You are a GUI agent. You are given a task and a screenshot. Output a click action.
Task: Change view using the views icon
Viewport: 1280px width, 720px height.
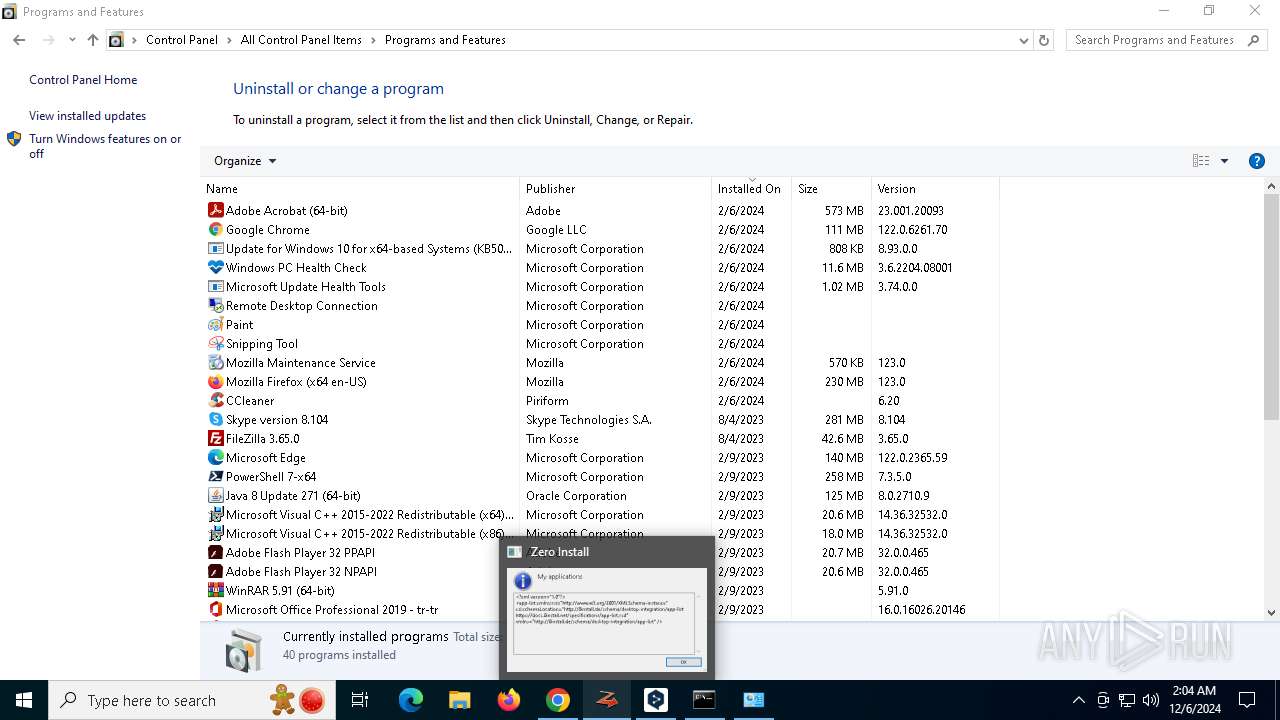click(x=1201, y=161)
